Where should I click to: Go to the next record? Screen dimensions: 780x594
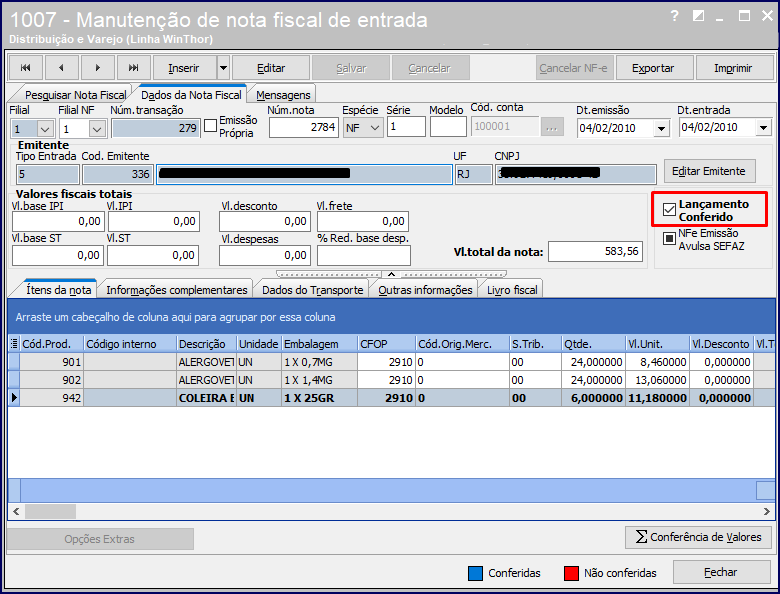[x=98, y=68]
